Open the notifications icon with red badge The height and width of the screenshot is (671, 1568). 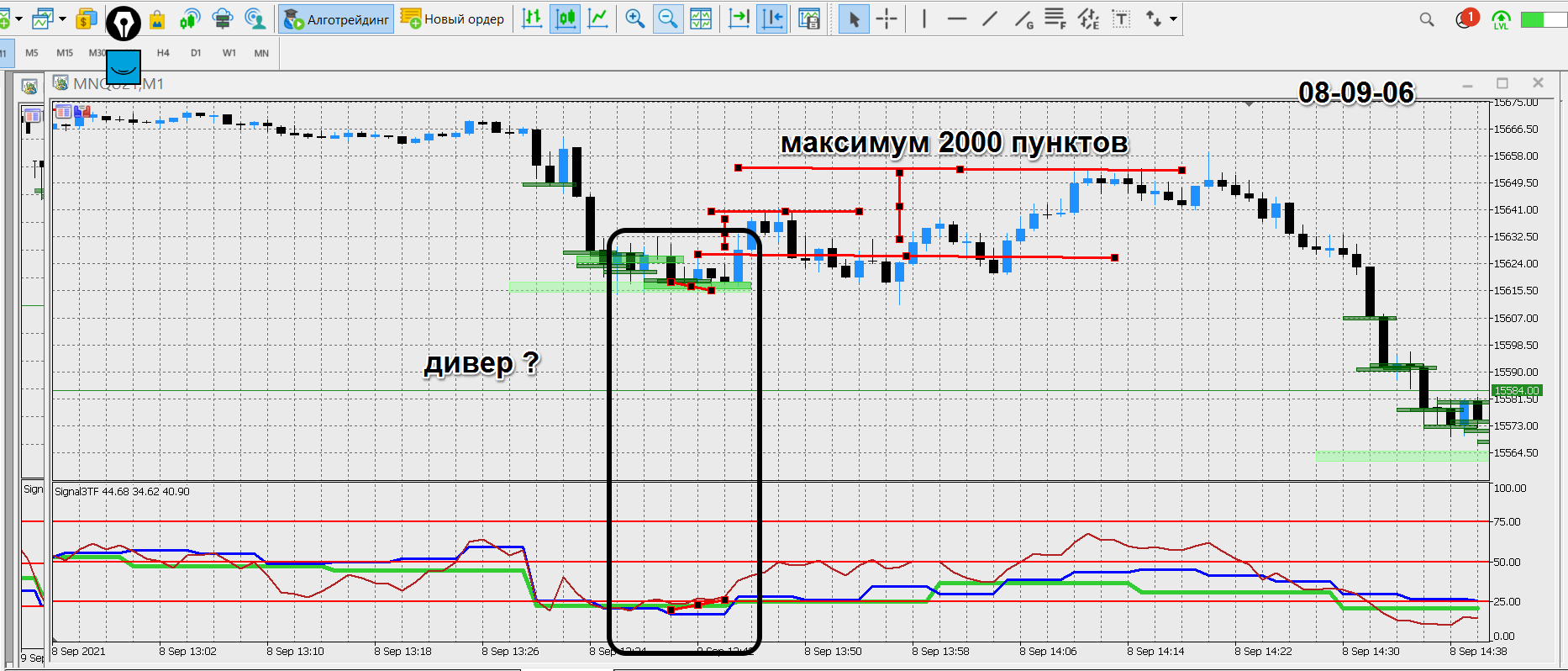pos(1466,18)
